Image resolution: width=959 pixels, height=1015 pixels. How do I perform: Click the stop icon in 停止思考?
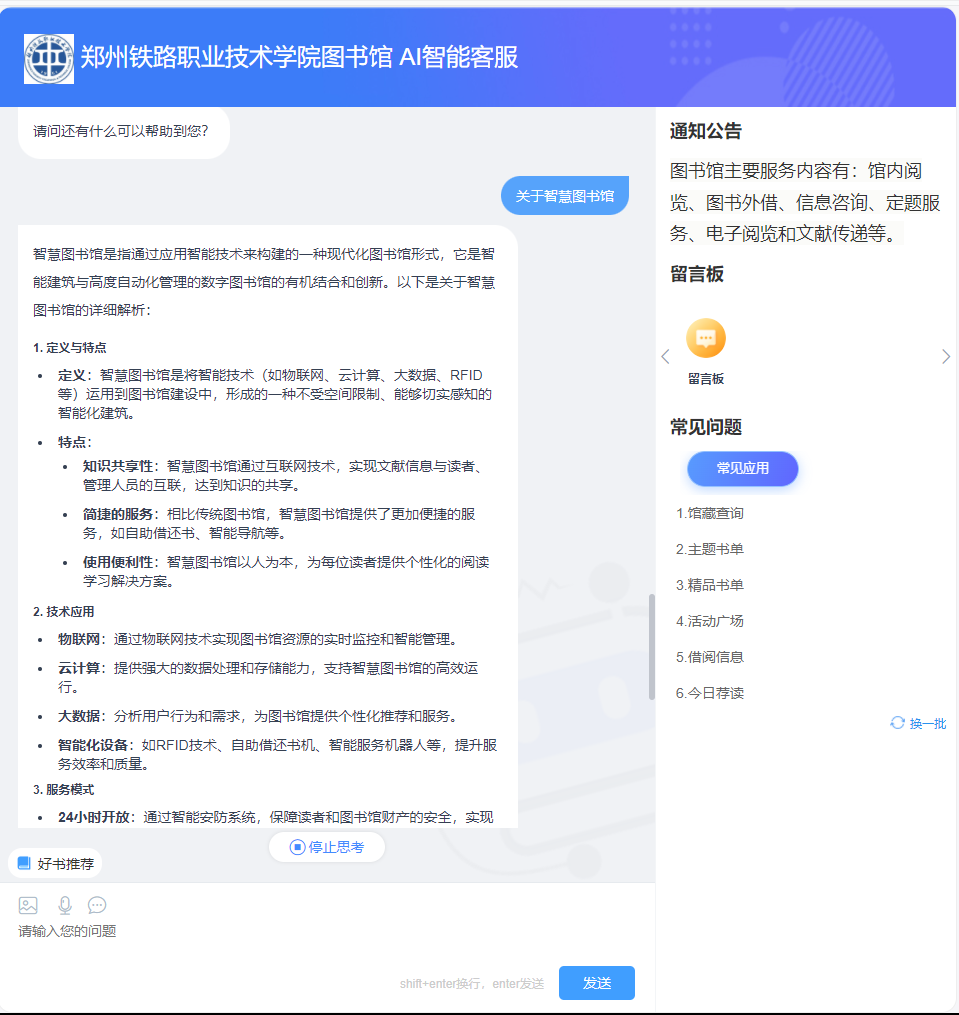[x=297, y=847]
